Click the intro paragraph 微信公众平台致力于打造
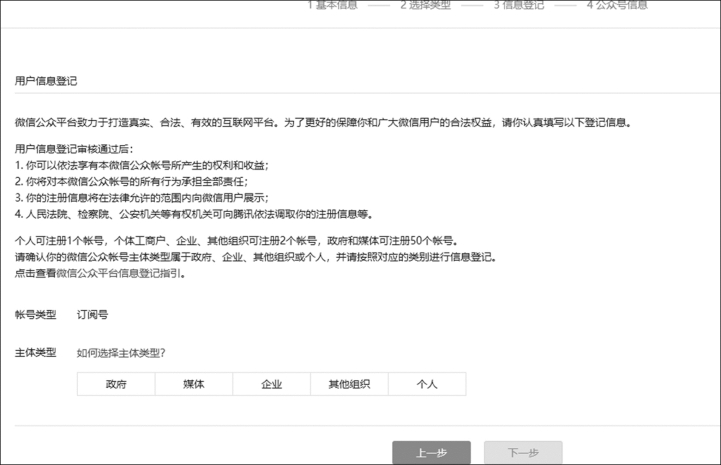 click(323, 122)
